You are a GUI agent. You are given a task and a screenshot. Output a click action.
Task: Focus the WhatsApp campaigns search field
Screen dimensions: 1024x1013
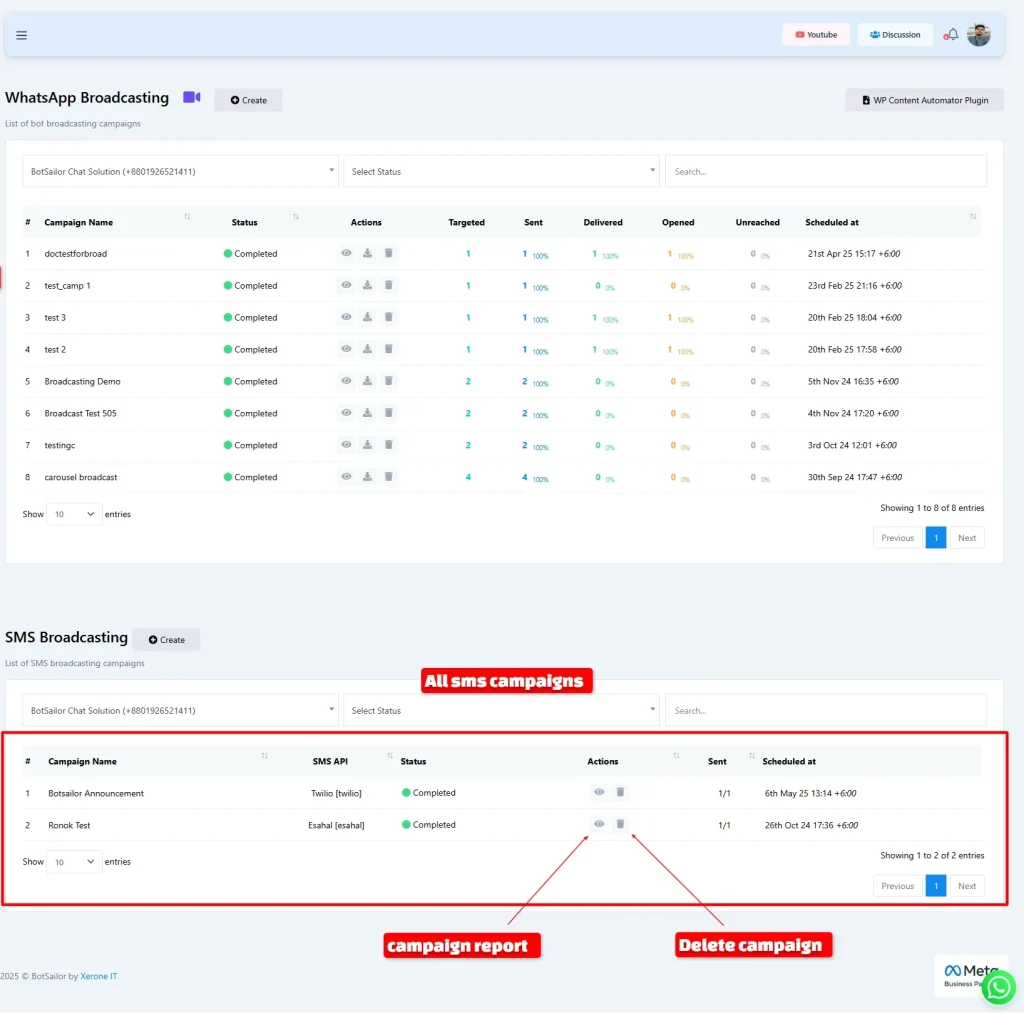[x=826, y=172]
